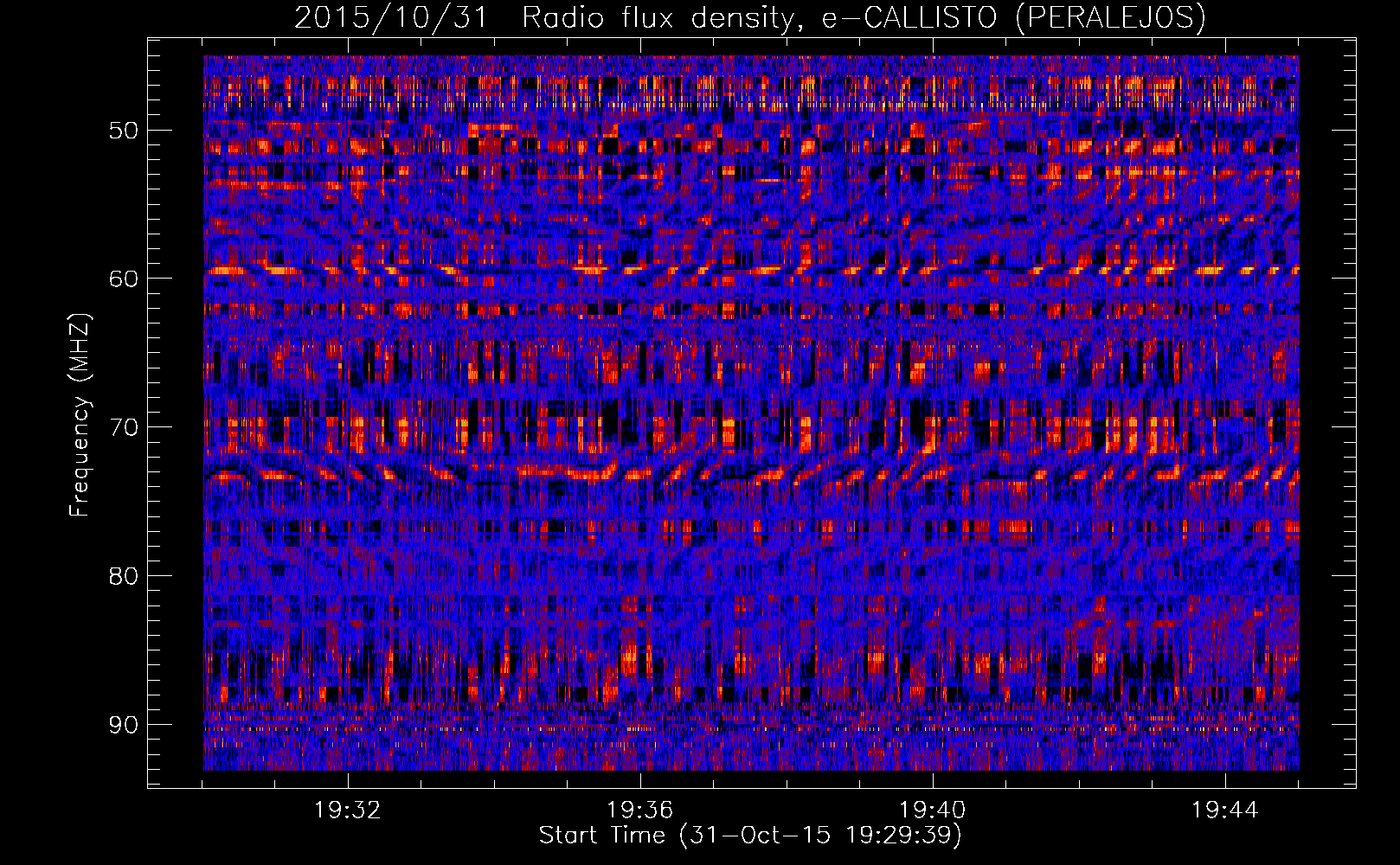This screenshot has height=865, width=1400.
Task: Click the 50 frequency tick label
Action: 123,131
